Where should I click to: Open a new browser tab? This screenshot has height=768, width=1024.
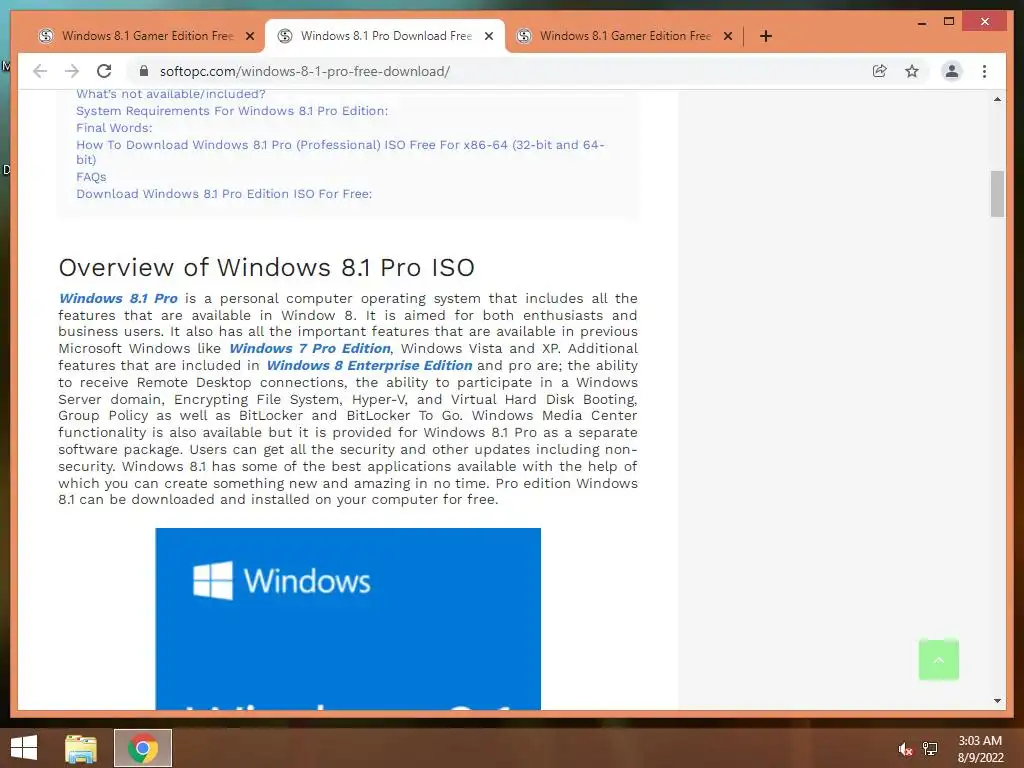coord(766,36)
